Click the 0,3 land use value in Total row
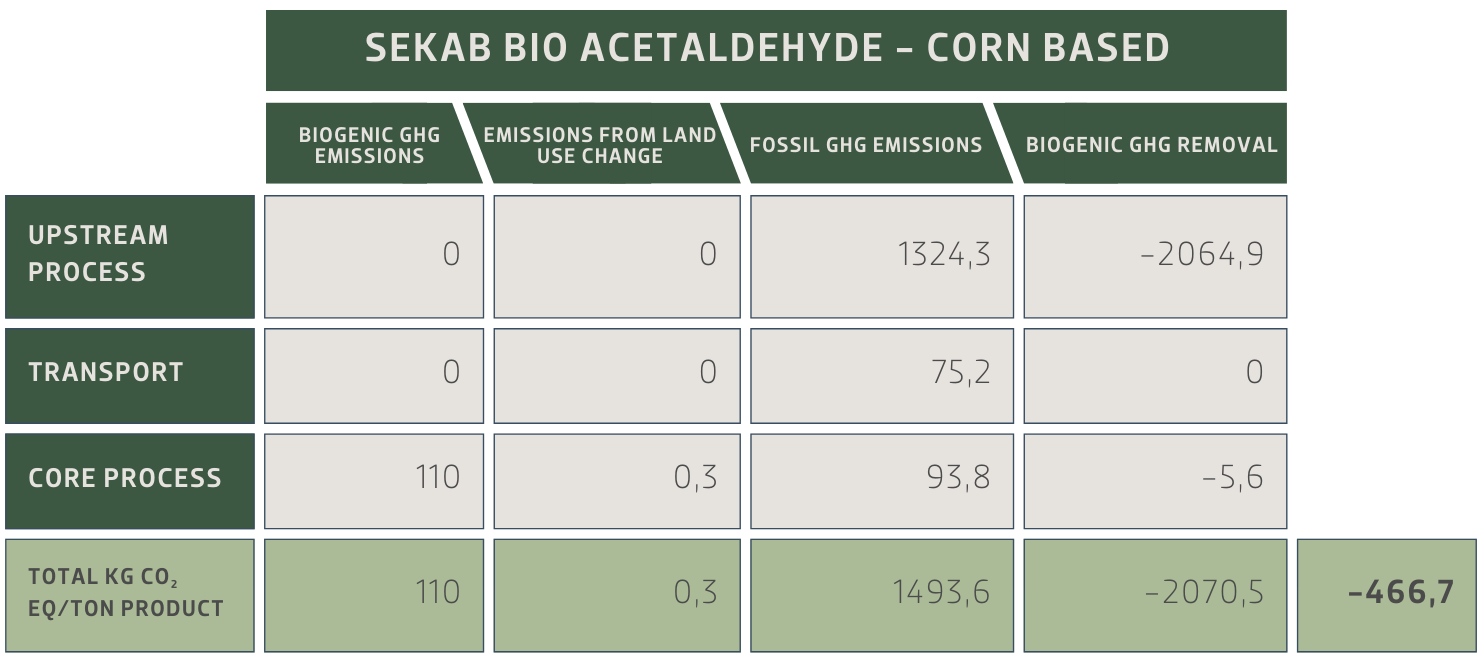 (x=617, y=594)
